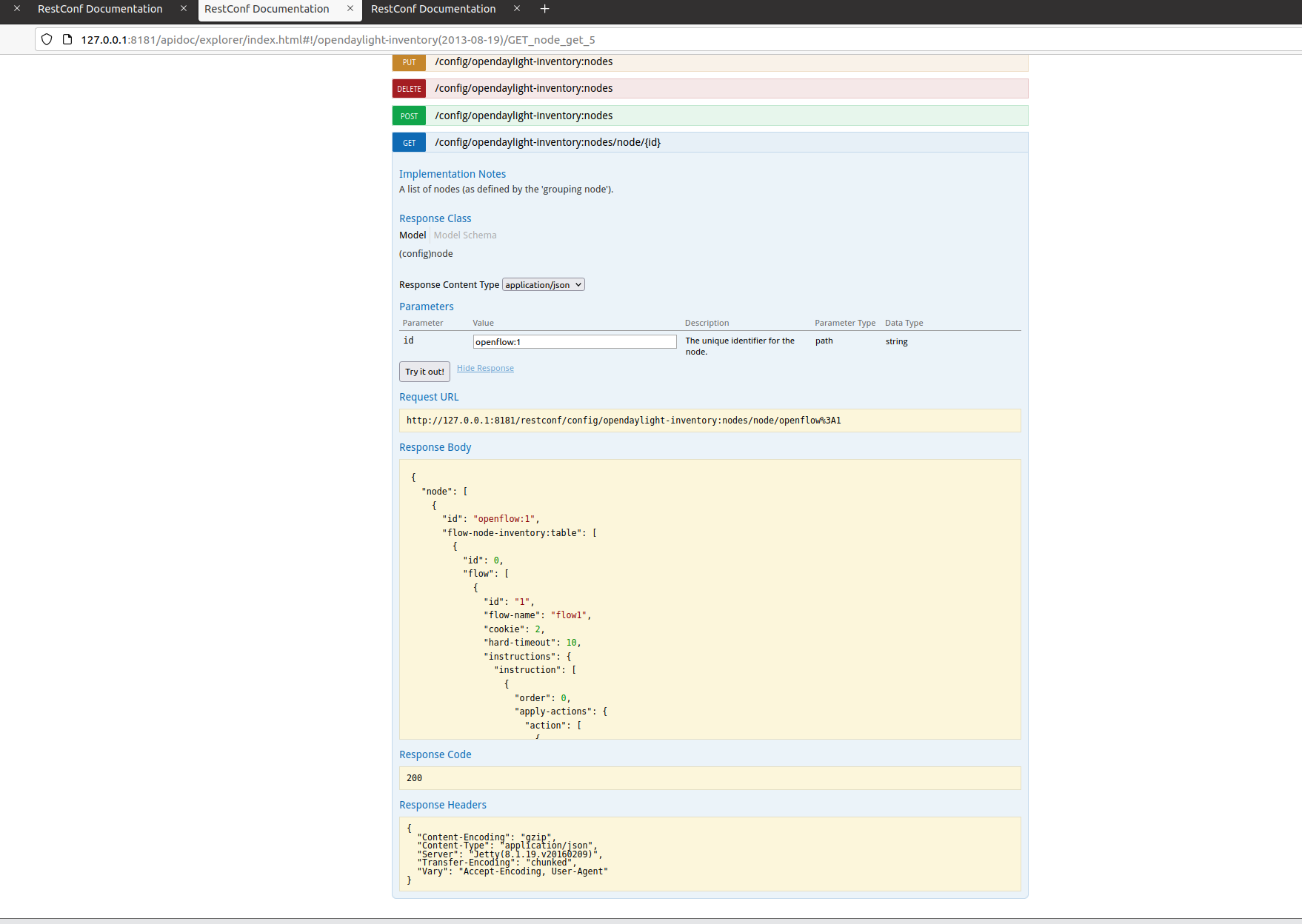Click the Try it out! button
This screenshot has height=924, width=1302.
coord(424,372)
